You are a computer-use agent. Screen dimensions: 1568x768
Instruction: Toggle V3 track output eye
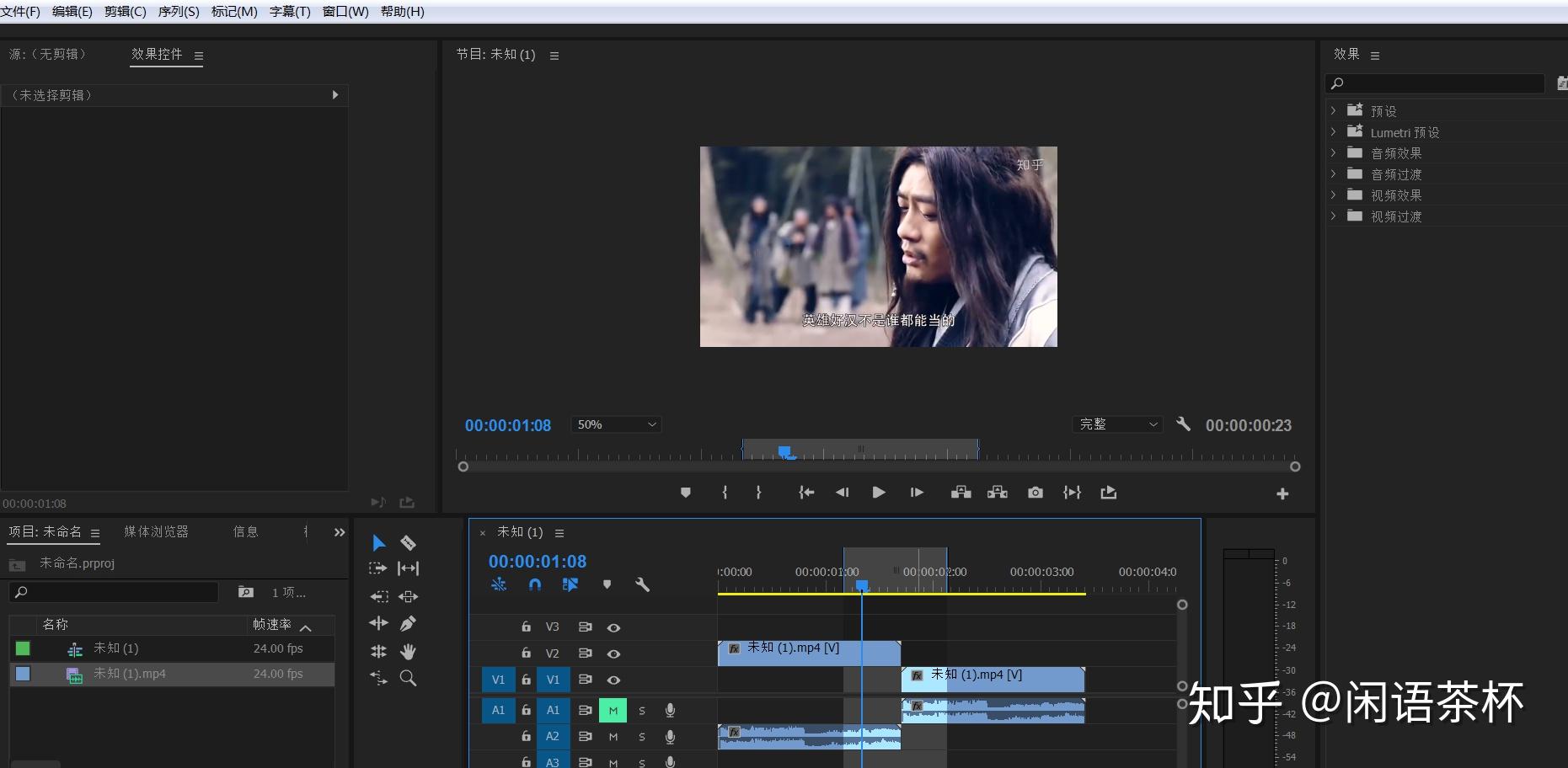(x=613, y=627)
